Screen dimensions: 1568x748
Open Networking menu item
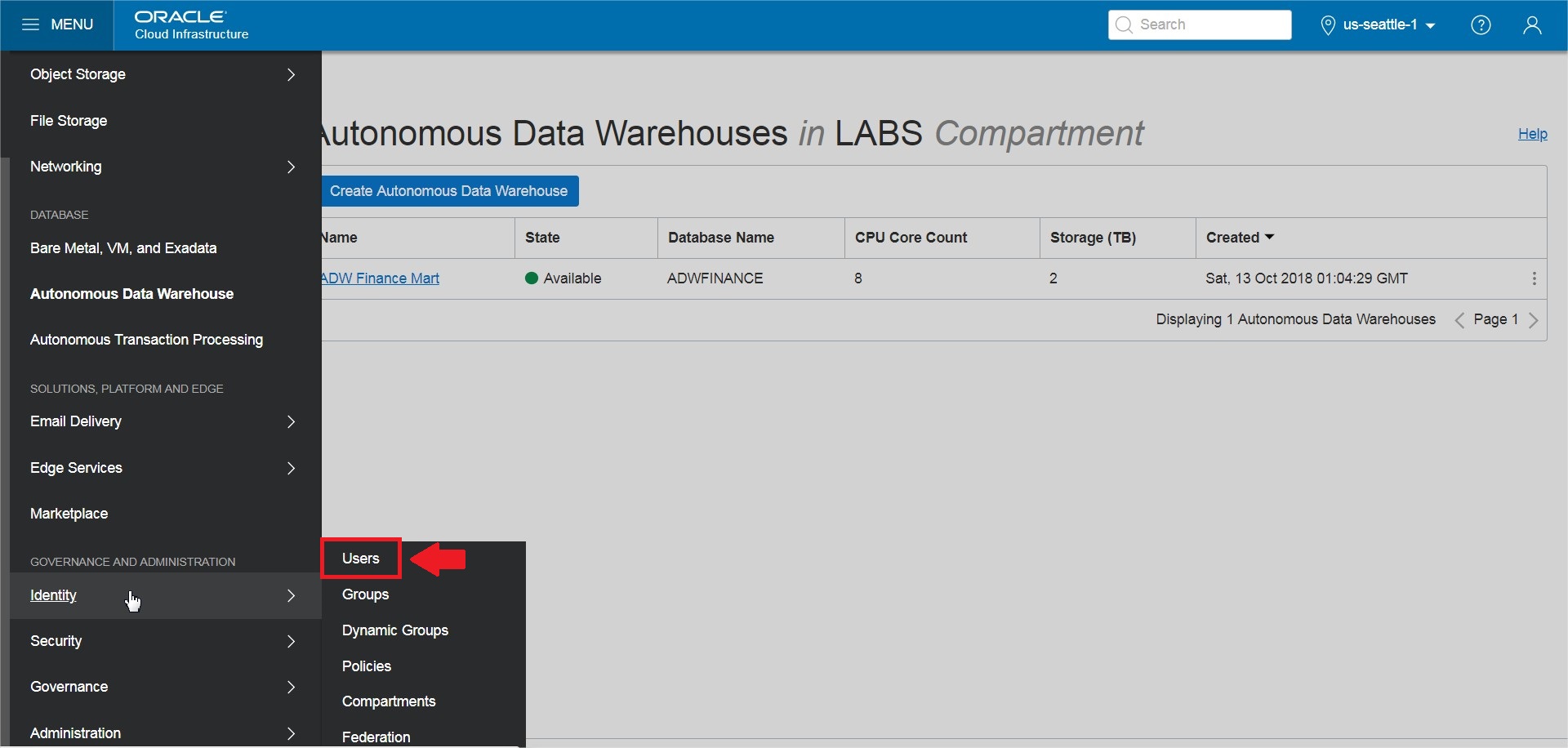[x=66, y=167]
